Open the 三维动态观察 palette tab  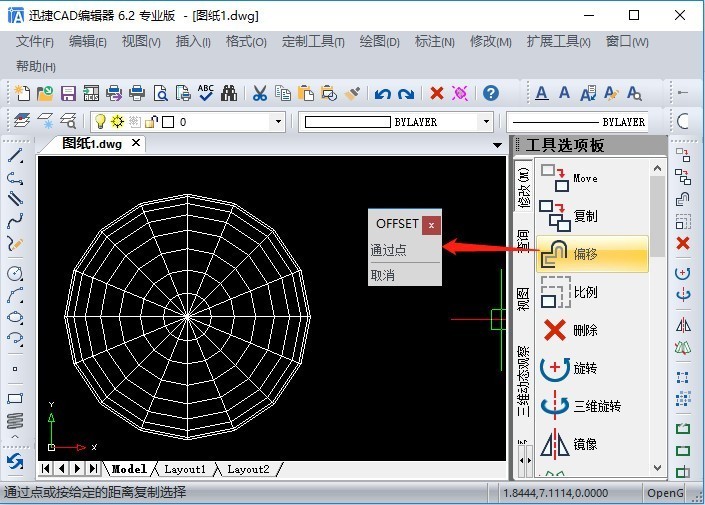point(523,381)
